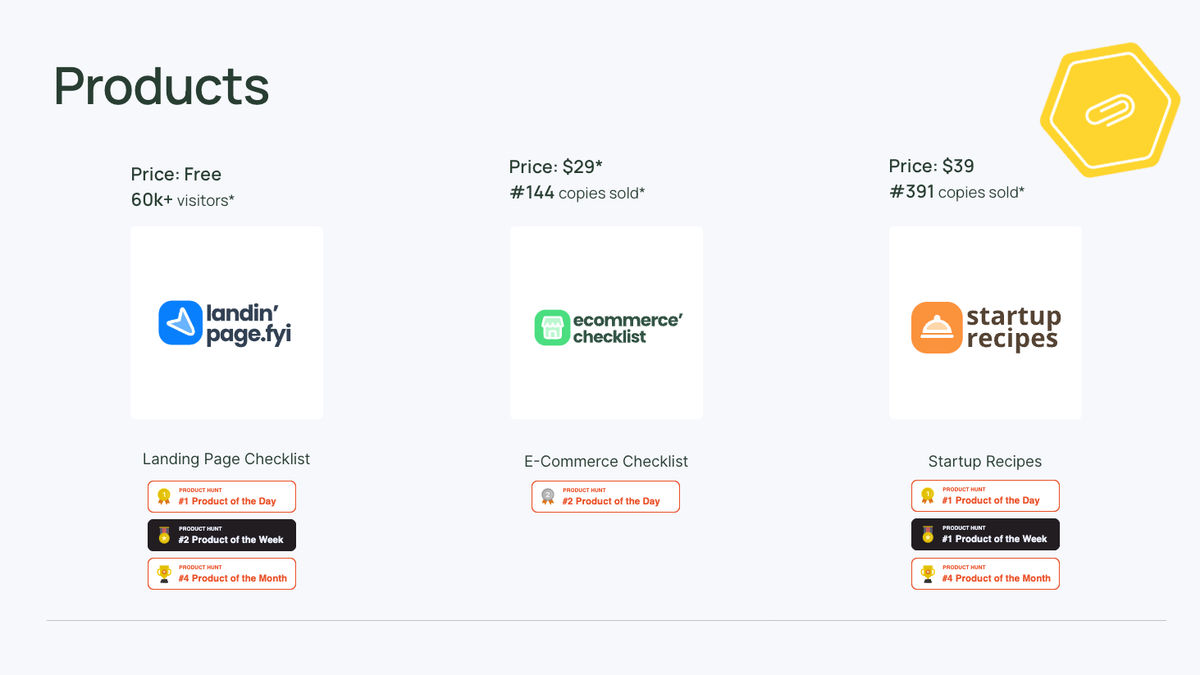
Task: Select the startup recipes product card
Action: pos(985,322)
